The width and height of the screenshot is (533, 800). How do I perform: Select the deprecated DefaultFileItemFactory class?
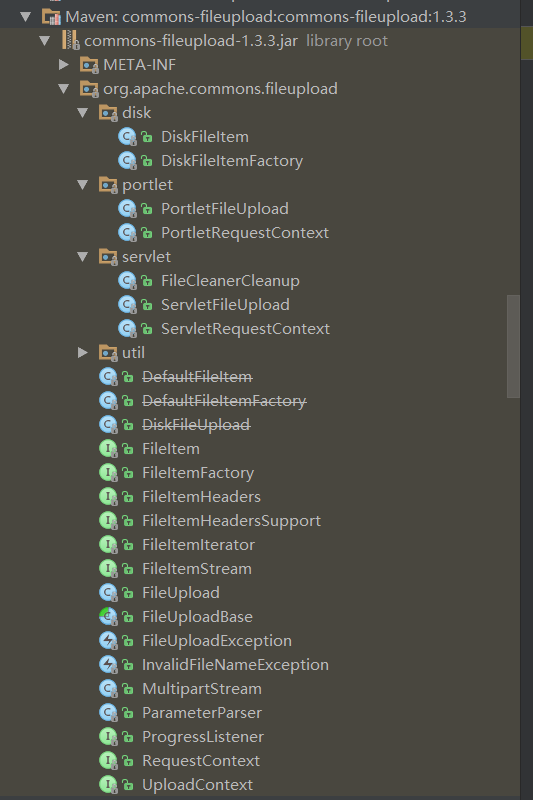(224, 401)
